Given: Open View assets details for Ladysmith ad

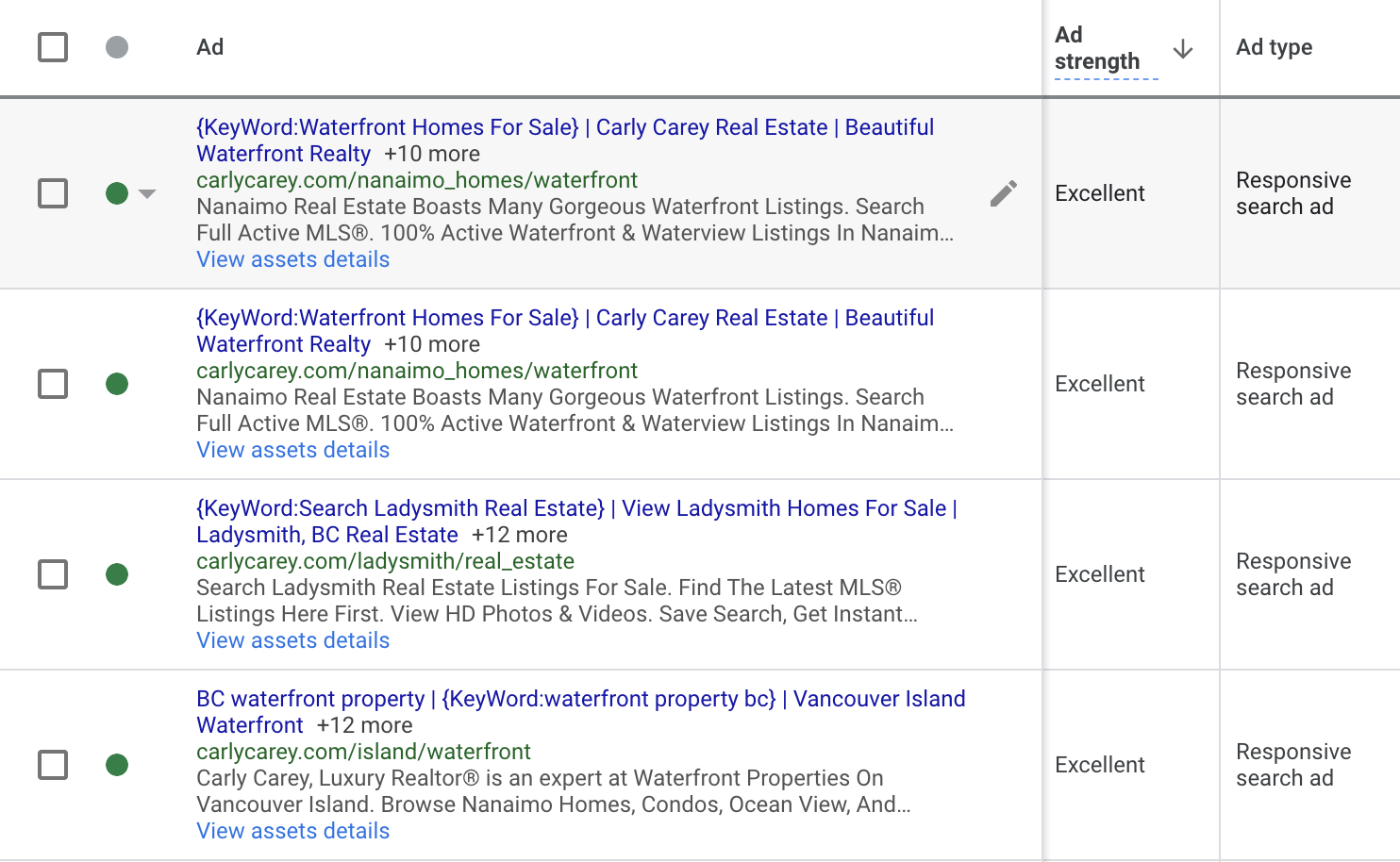Looking at the screenshot, I should (x=293, y=640).
